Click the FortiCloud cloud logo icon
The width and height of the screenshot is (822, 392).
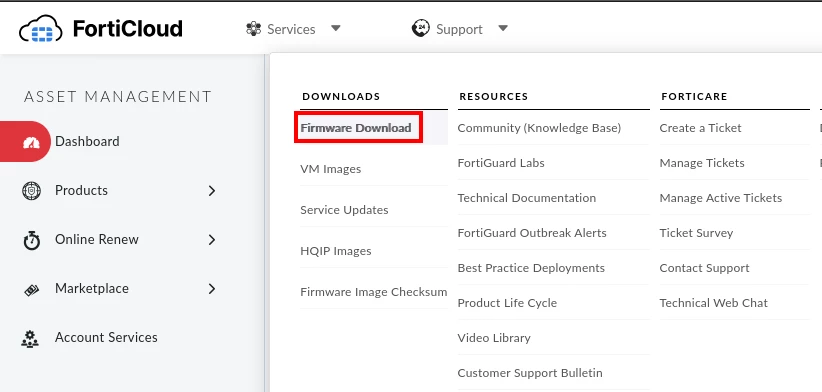[41, 29]
